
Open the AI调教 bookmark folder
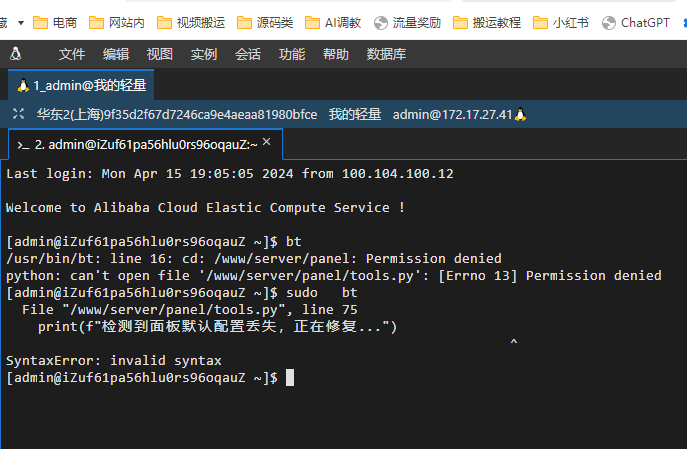coord(333,22)
